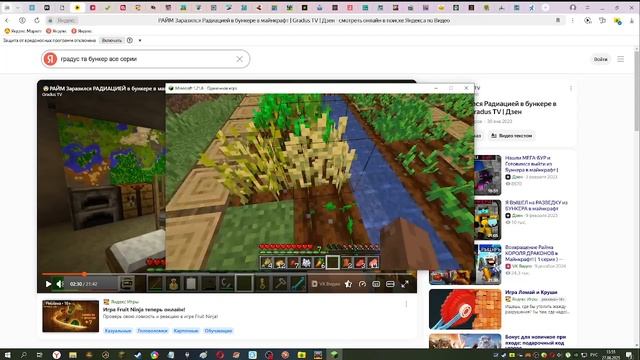
Task: Open Windows notification center
Action: [629, 355]
